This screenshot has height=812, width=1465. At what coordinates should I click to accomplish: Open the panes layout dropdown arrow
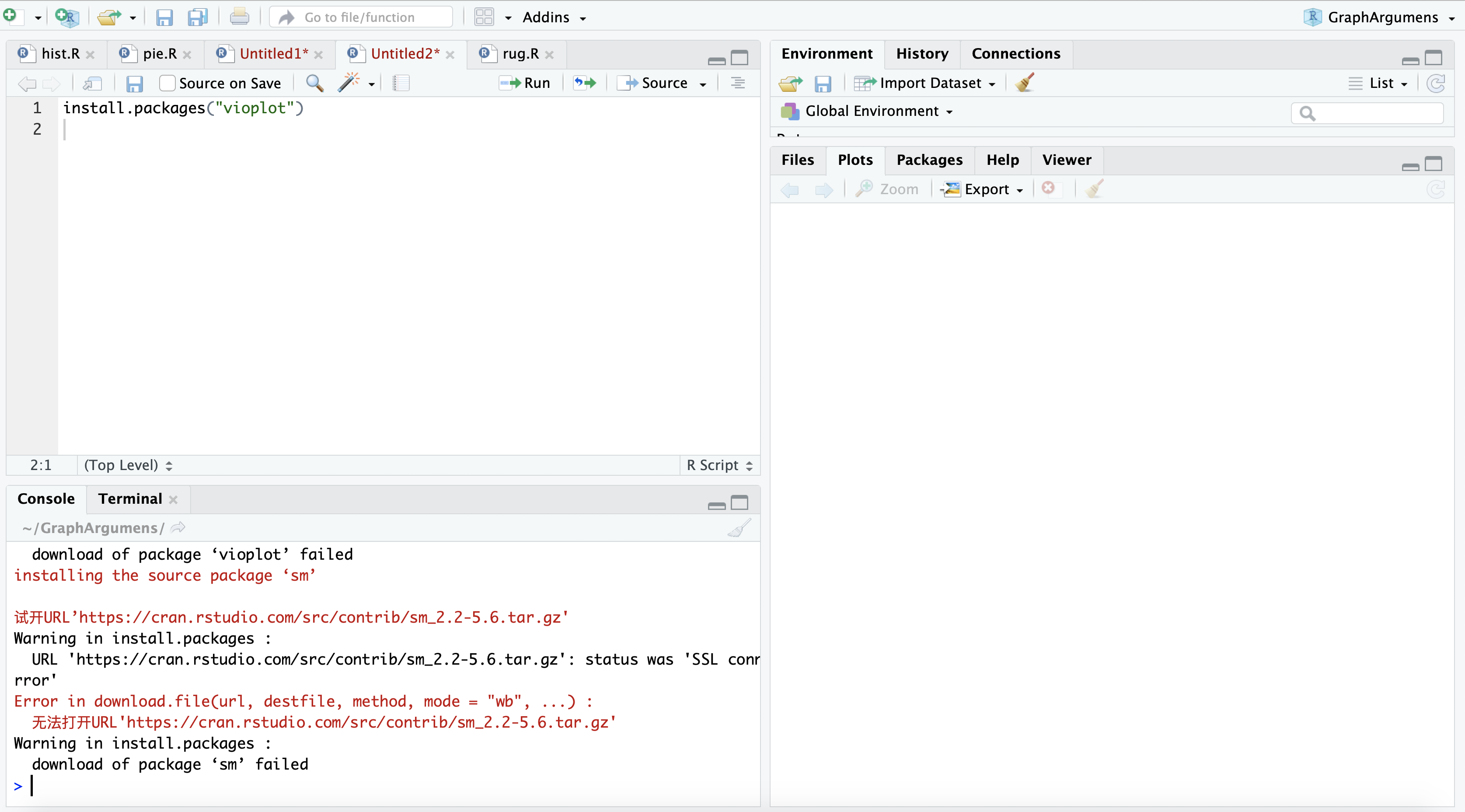(x=509, y=18)
